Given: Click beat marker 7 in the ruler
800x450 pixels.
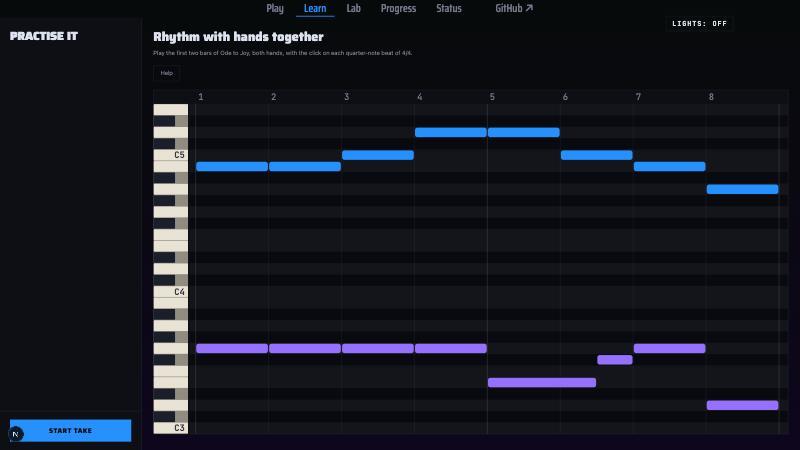Looking at the screenshot, I should pyautogui.click(x=638, y=96).
